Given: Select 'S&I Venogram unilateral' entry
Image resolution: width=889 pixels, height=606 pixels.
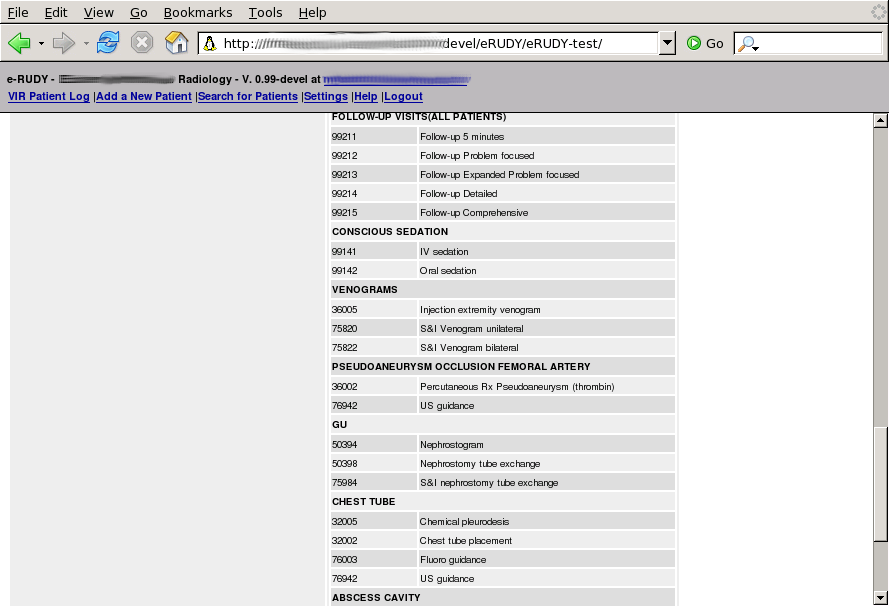Looking at the screenshot, I should 472,329.
